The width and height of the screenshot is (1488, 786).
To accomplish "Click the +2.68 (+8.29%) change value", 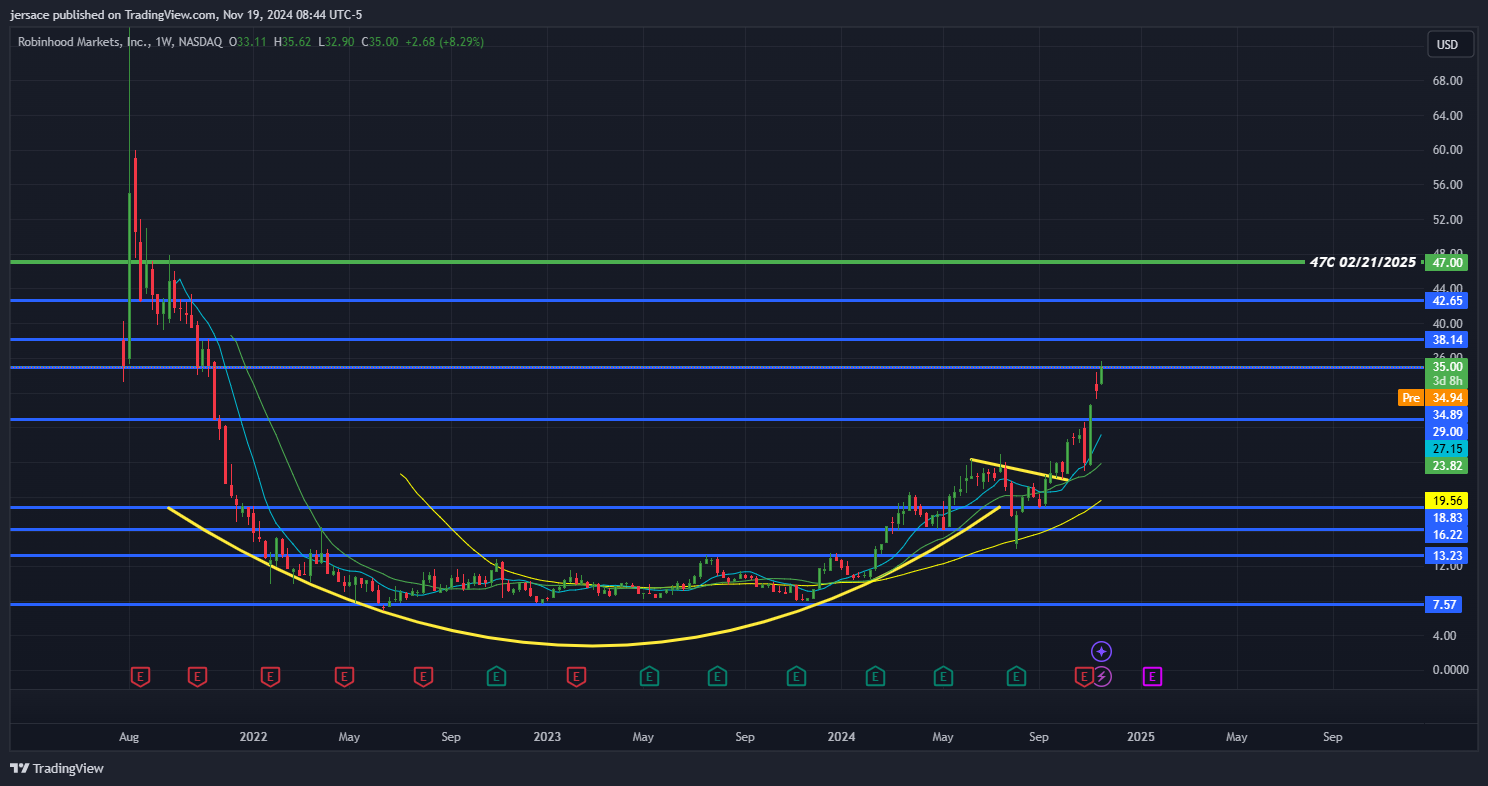I will click(444, 42).
